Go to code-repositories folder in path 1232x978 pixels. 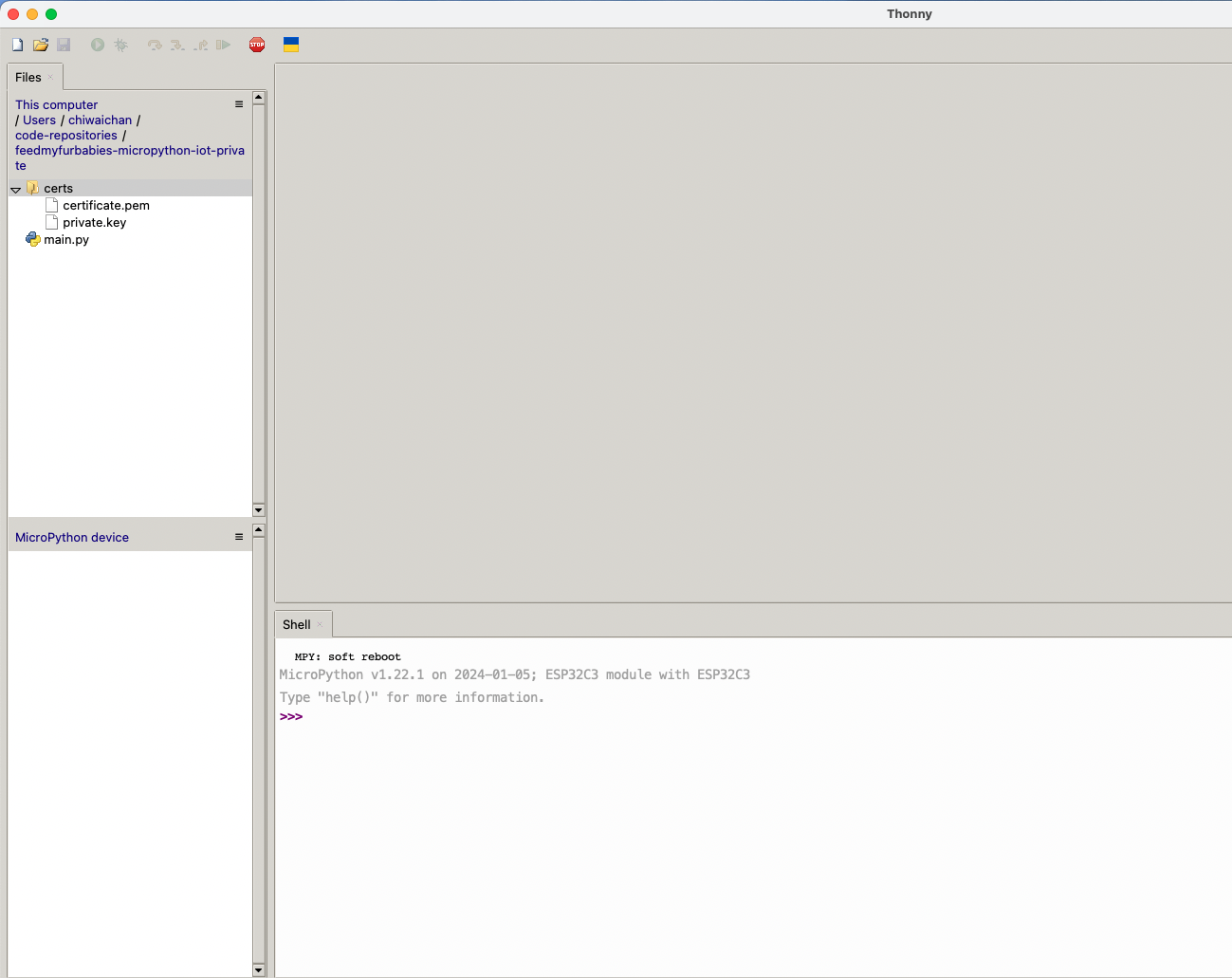pos(66,136)
